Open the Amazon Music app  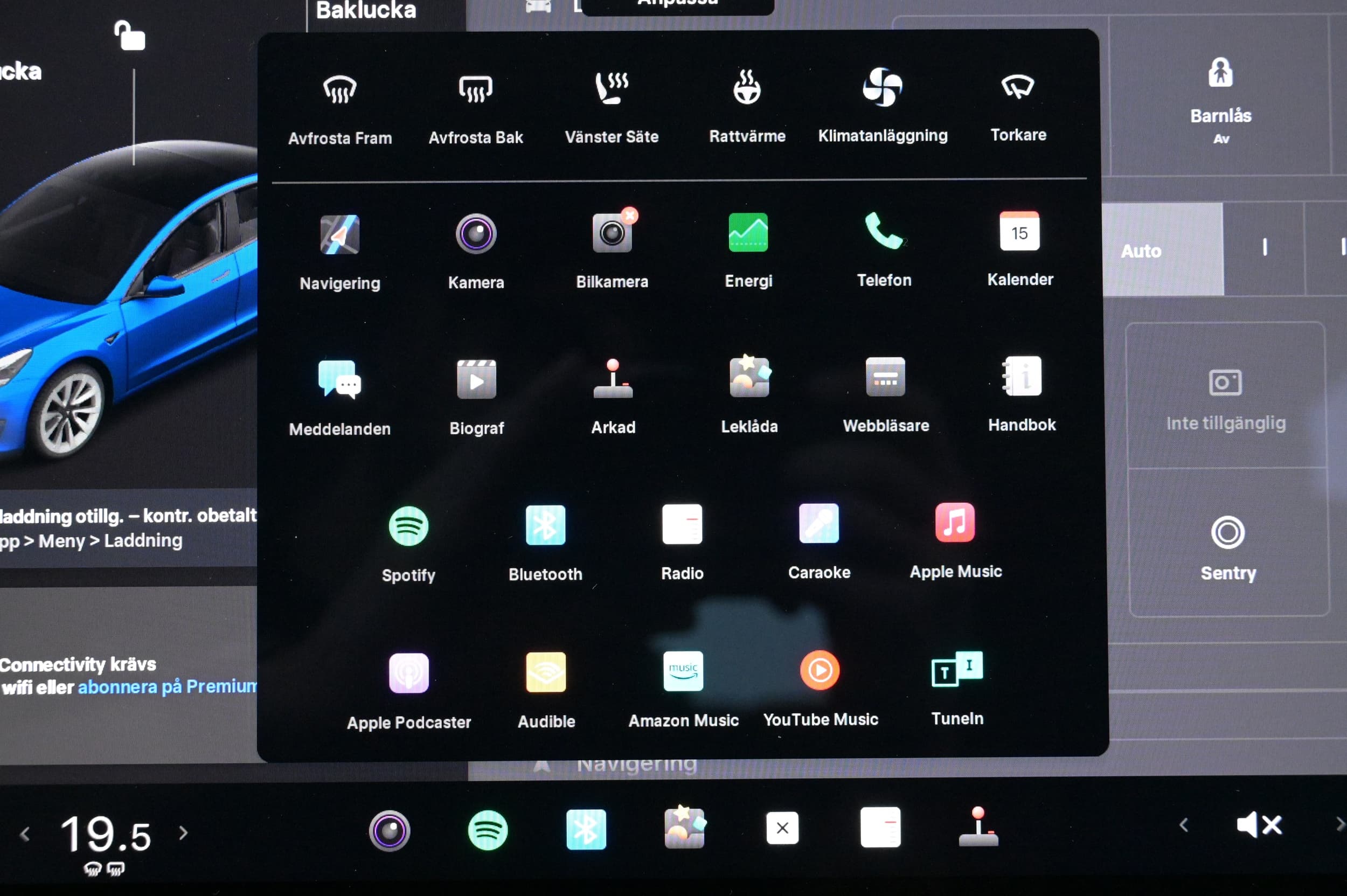[684, 689]
